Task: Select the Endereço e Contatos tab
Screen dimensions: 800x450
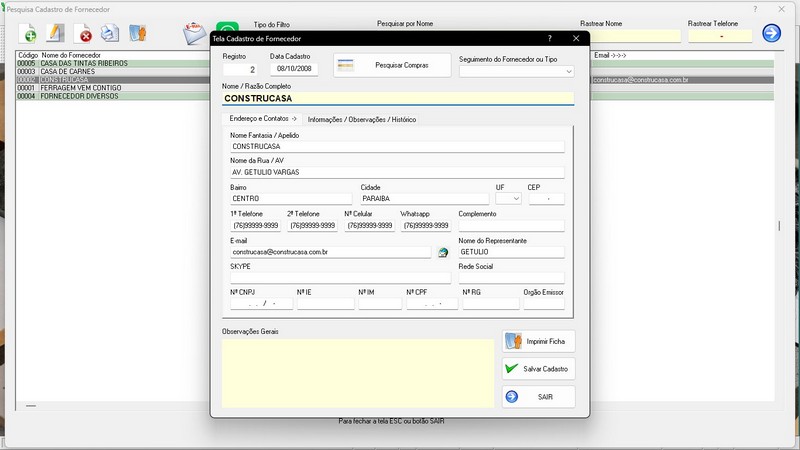Action: (x=263, y=118)
